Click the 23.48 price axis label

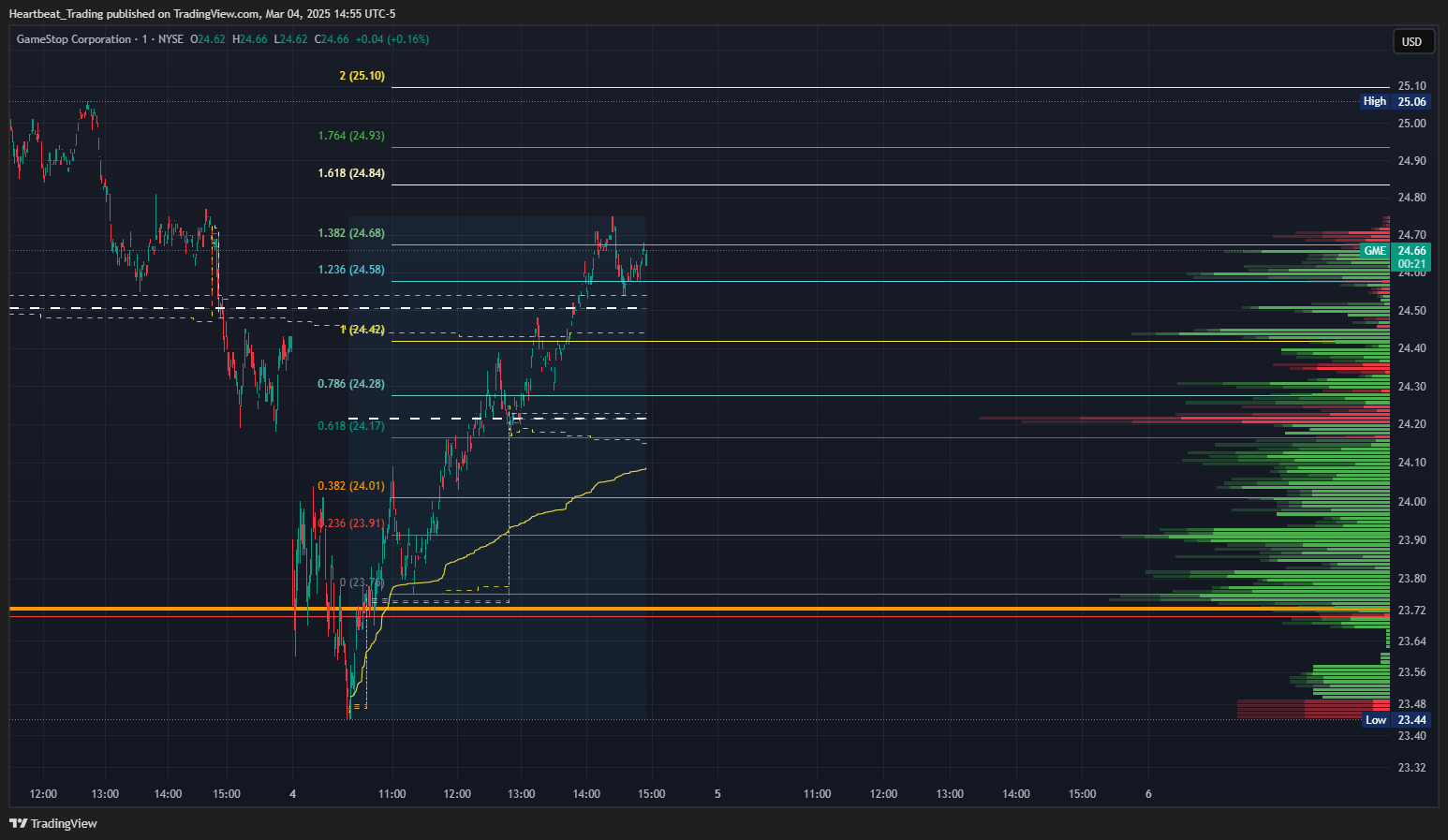[x=1411, y=704]
